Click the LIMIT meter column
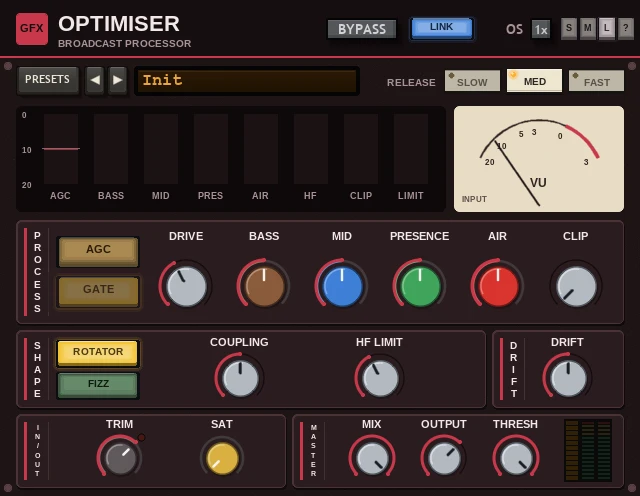 pos(411,149)
